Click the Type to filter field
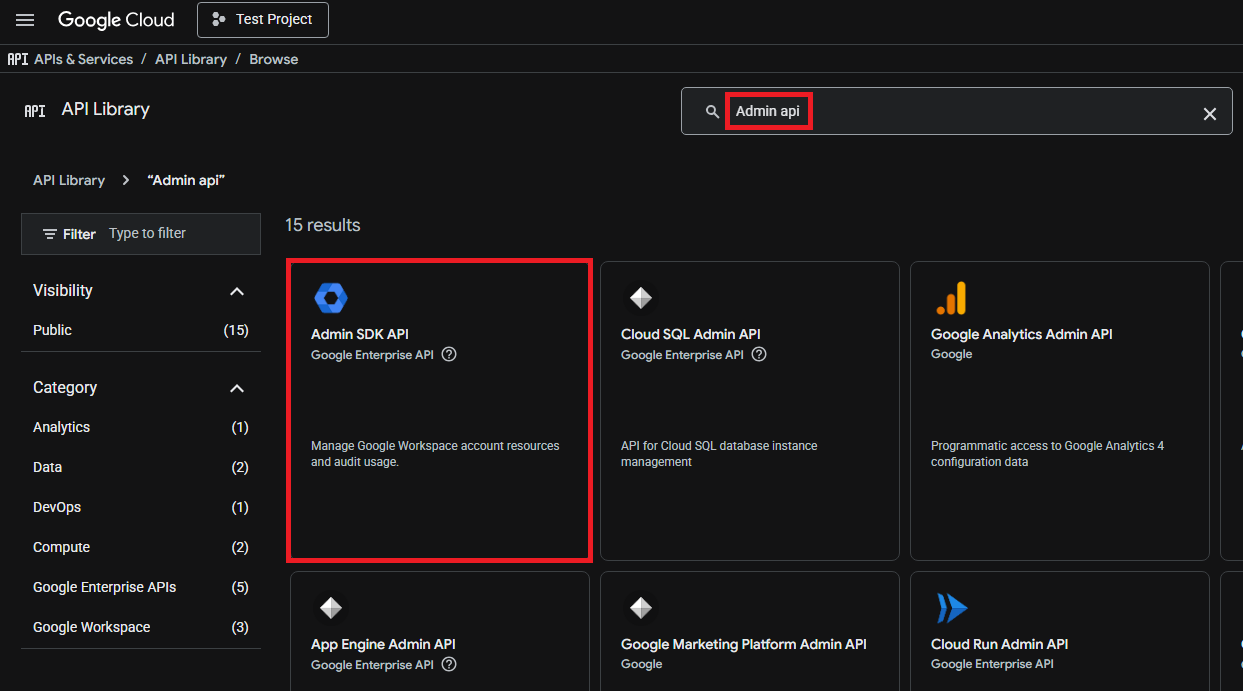This screenshot has height=691, width=1243. [x=180, y=233]
